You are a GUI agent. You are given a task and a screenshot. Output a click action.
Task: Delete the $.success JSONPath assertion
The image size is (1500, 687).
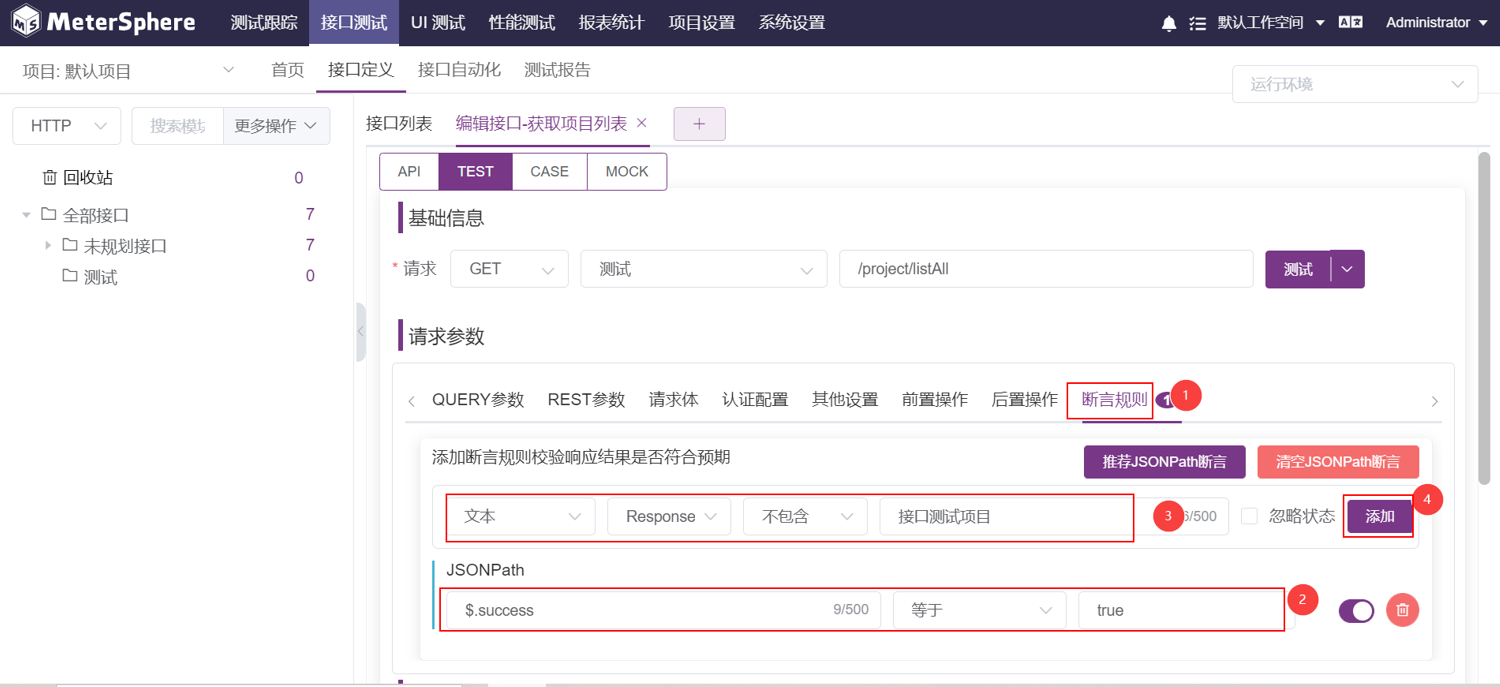click(x=1403, y=610)
